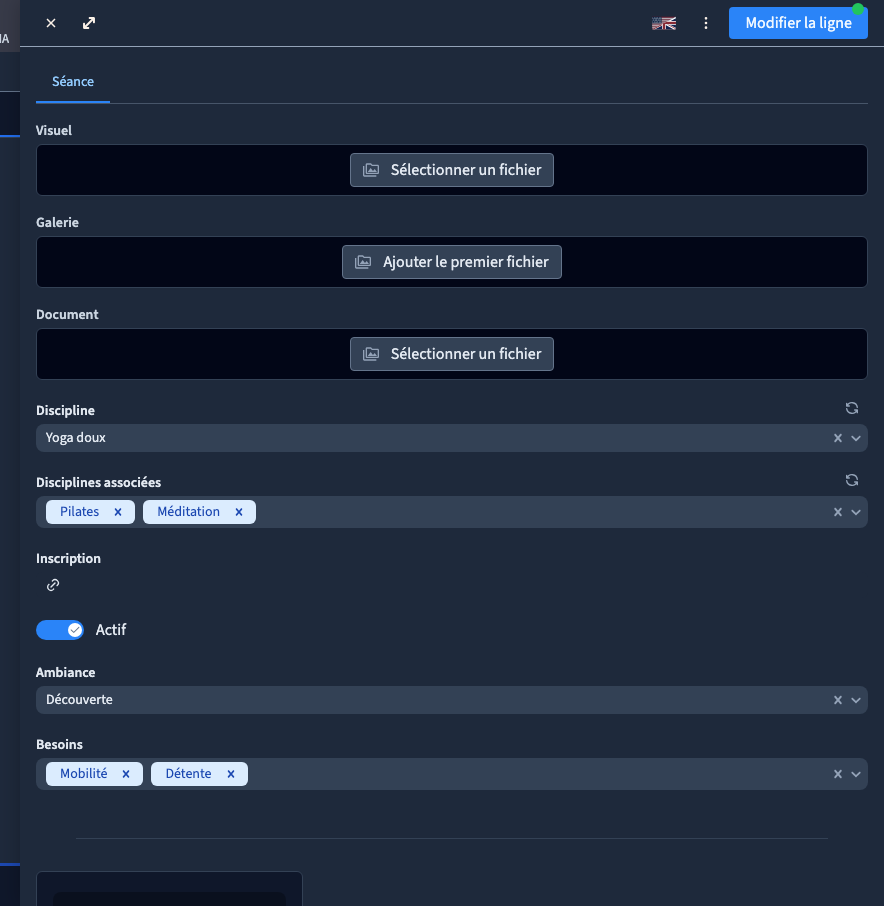Expand the Discipline dropdown chevron
Screen dimensions: 884x906
tap(856, 438)
